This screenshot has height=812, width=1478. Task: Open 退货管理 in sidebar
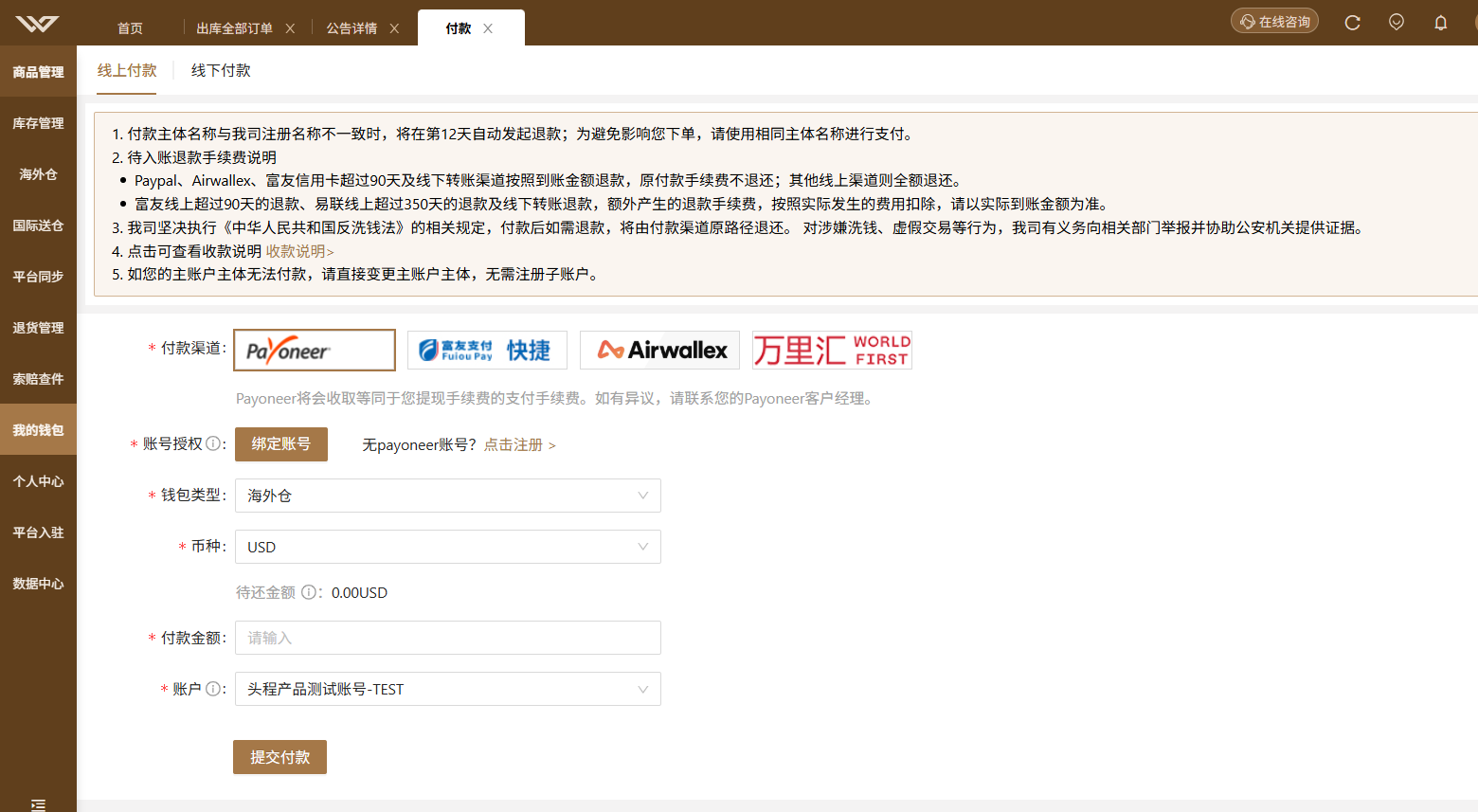pos(38,327)
